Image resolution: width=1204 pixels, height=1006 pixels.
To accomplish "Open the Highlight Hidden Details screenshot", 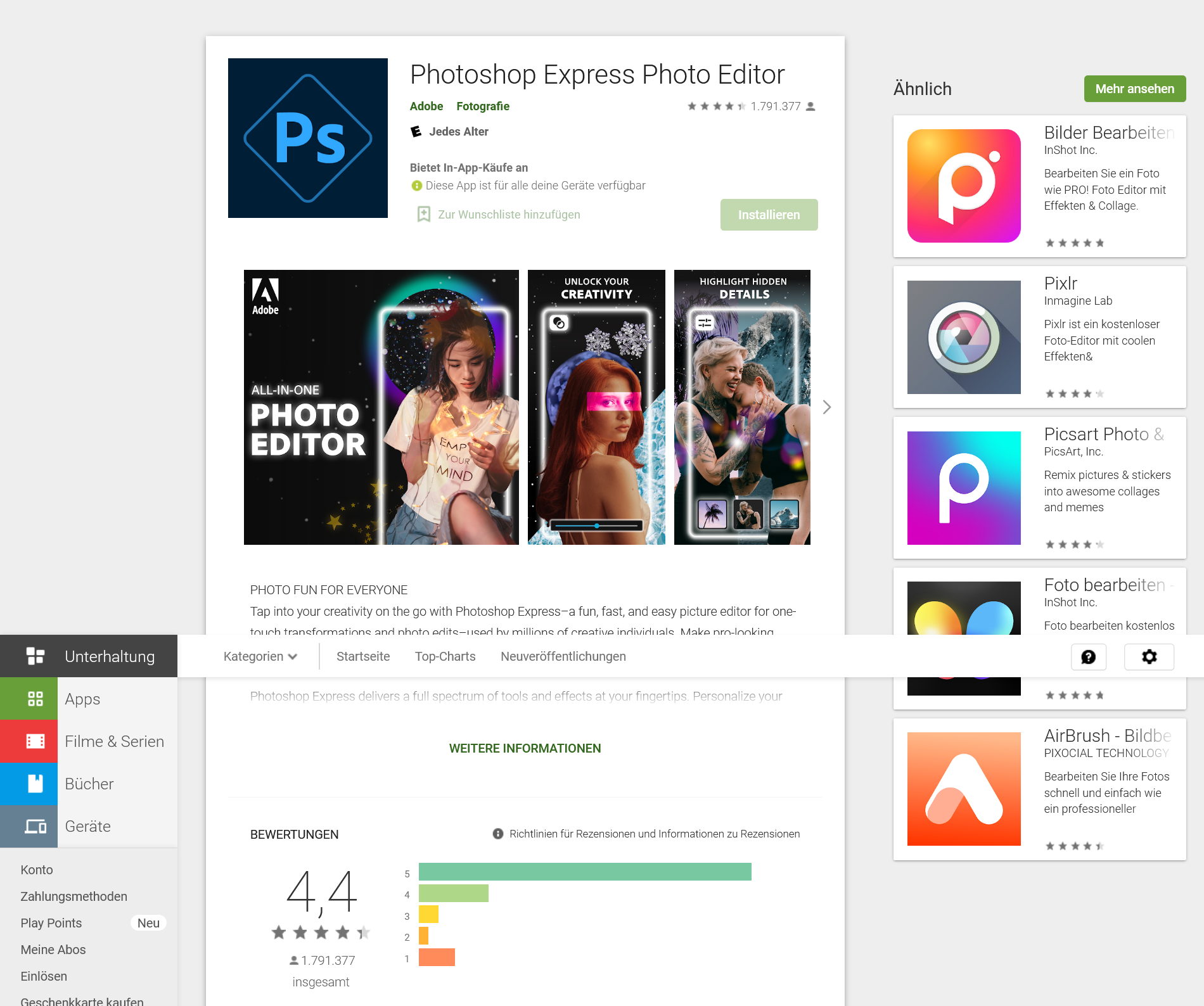I will [742, 407].
